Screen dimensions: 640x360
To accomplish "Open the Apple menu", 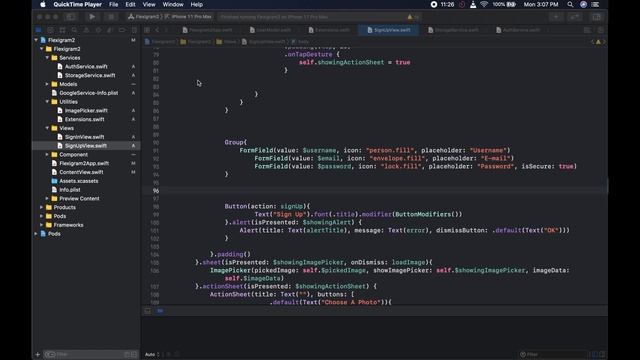I will tap(43, 4).
